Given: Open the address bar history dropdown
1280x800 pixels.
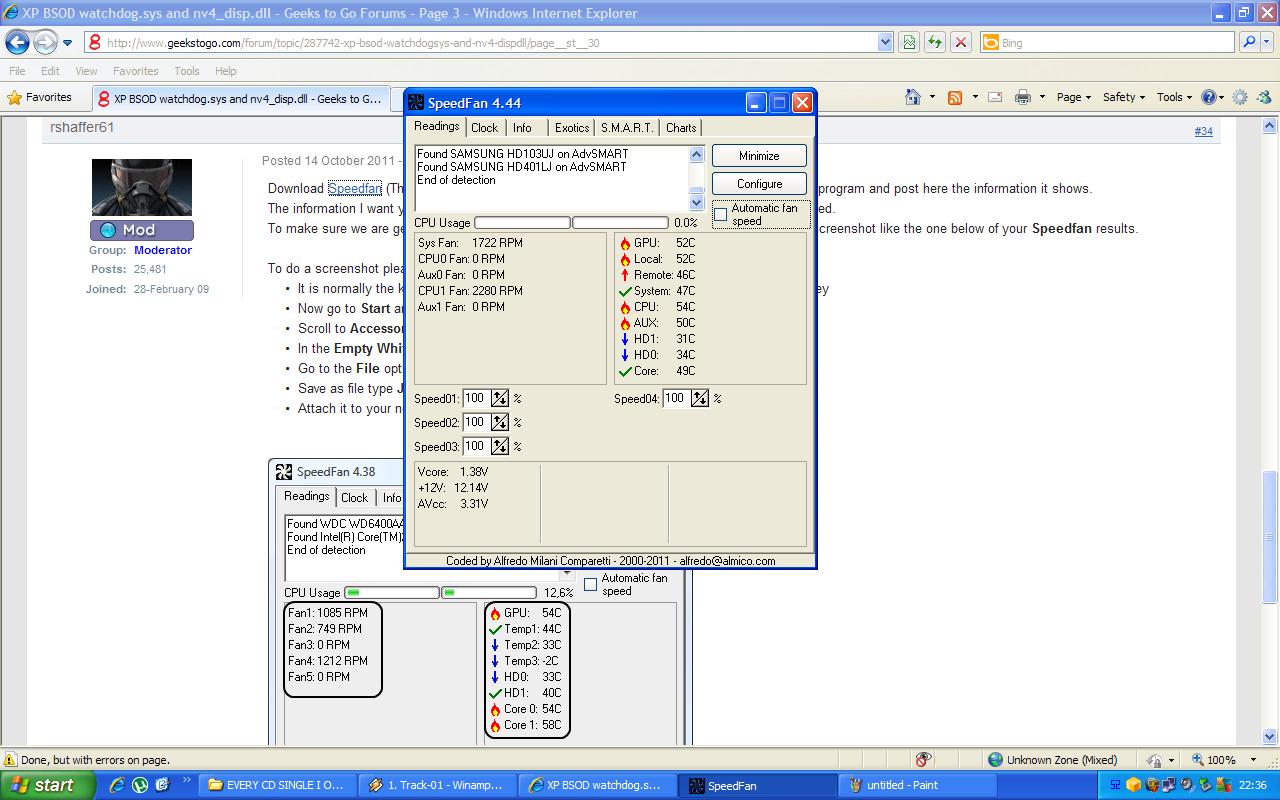Looking at the screenshot, I should 885,42.
